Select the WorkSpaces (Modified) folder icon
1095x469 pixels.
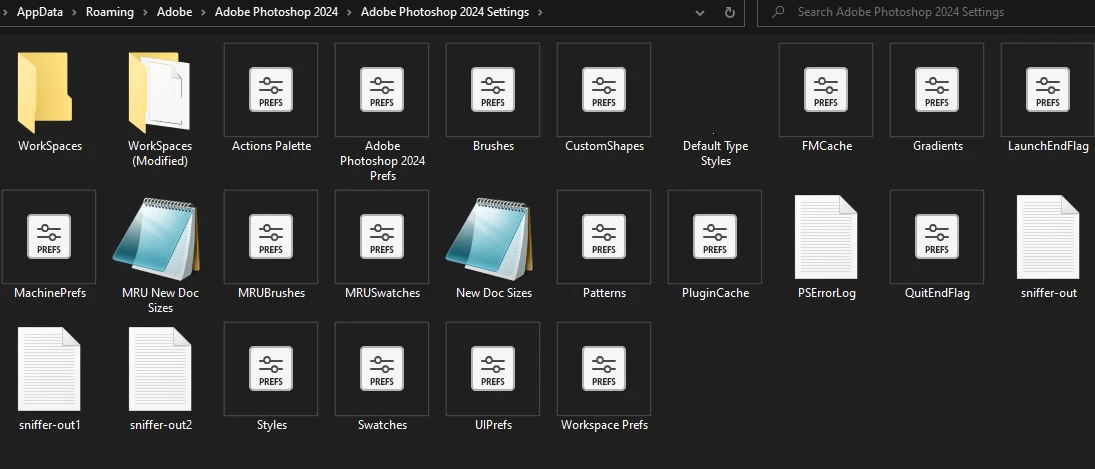tap(159, 92)
